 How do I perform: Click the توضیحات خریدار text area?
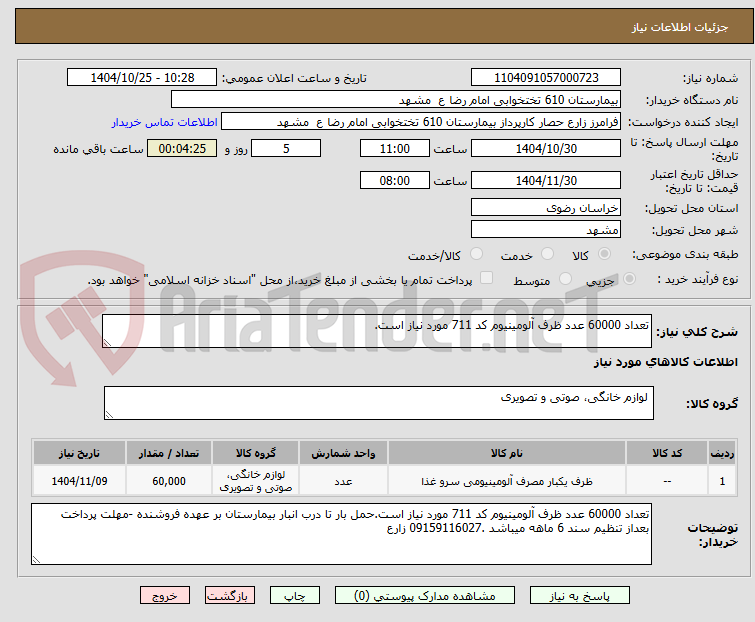click(x=341, y=534)
